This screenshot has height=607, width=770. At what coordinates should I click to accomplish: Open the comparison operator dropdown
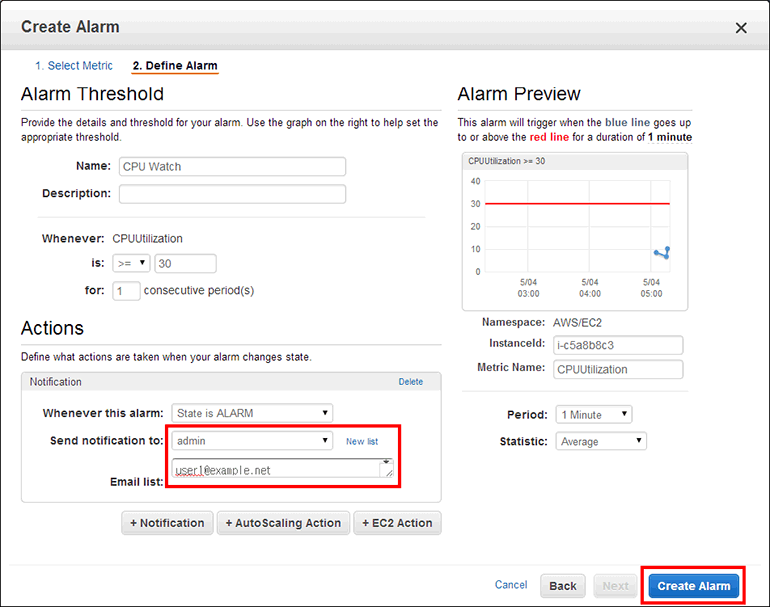131,264
